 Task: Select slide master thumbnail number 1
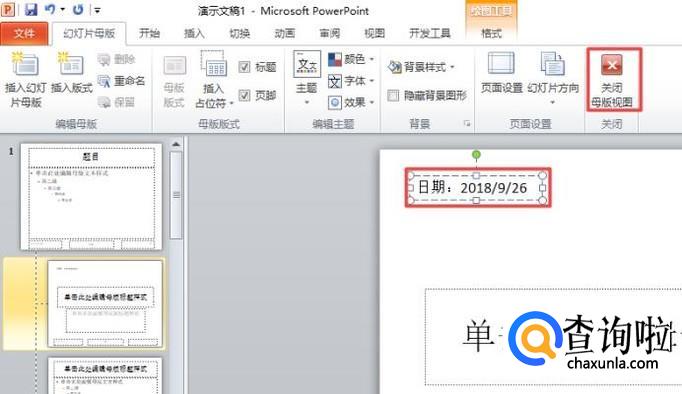click(x=91, y=197)
